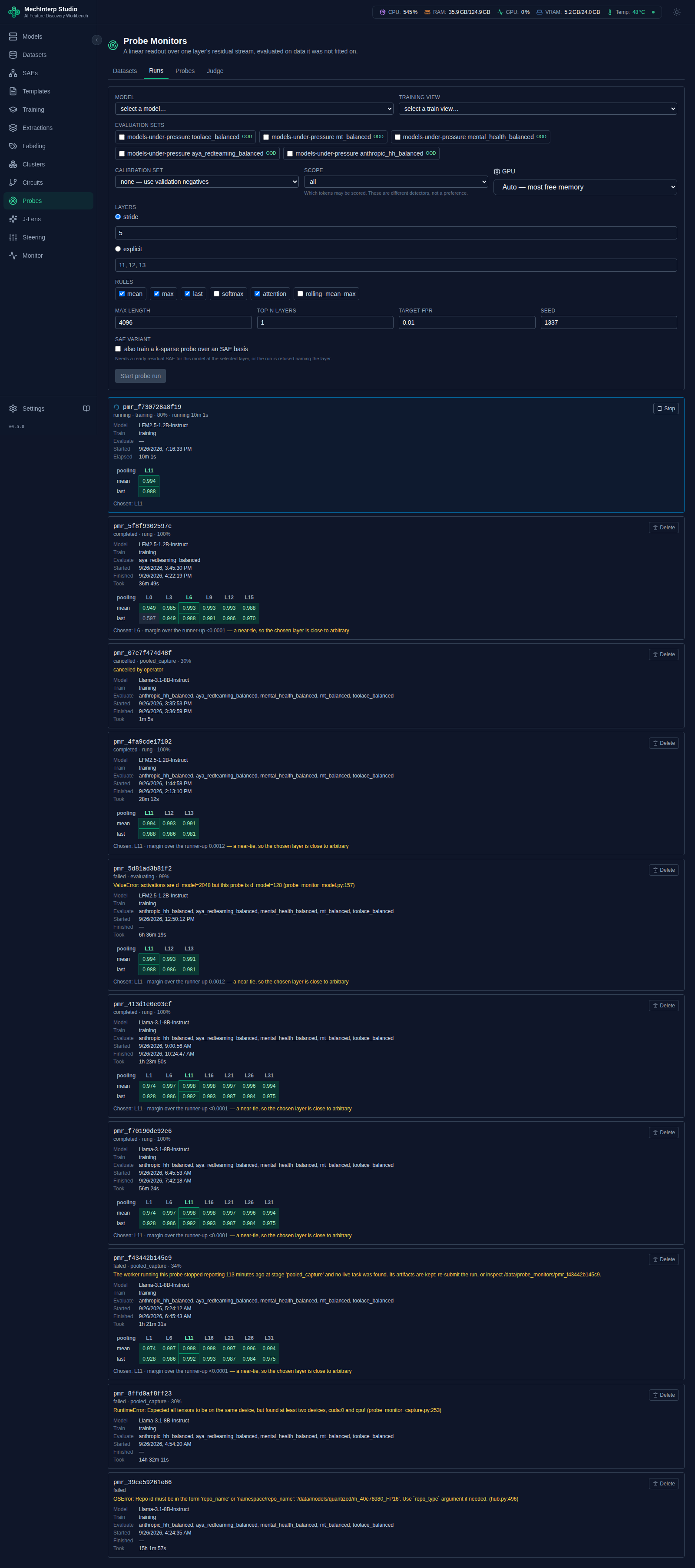Open J-Lens via its sparkle icon

[13, 219]
